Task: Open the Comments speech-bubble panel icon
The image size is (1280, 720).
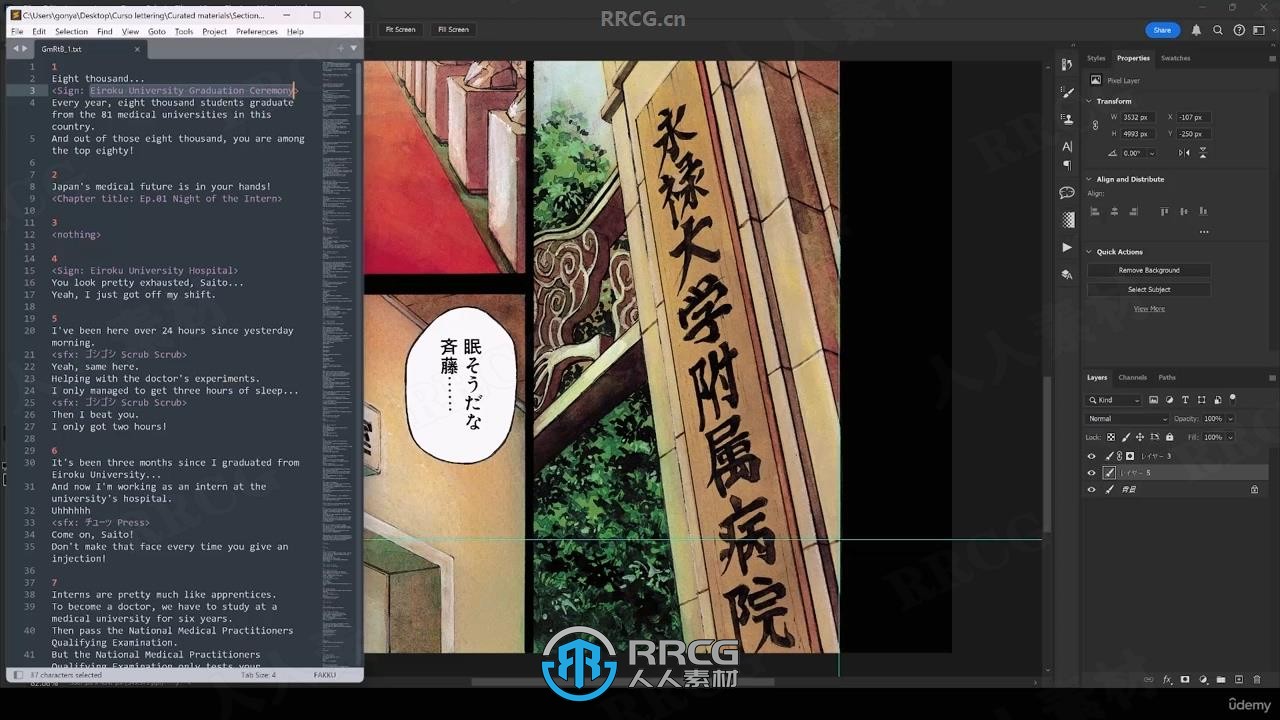Action: click(x=1067, y=193)
